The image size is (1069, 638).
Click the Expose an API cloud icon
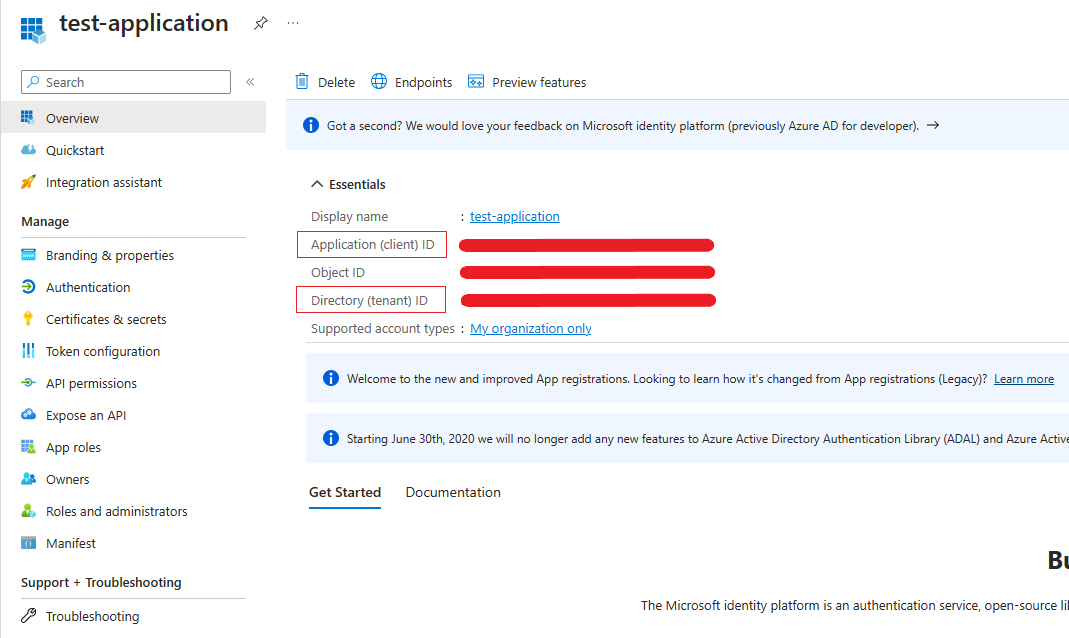(28, 414)
